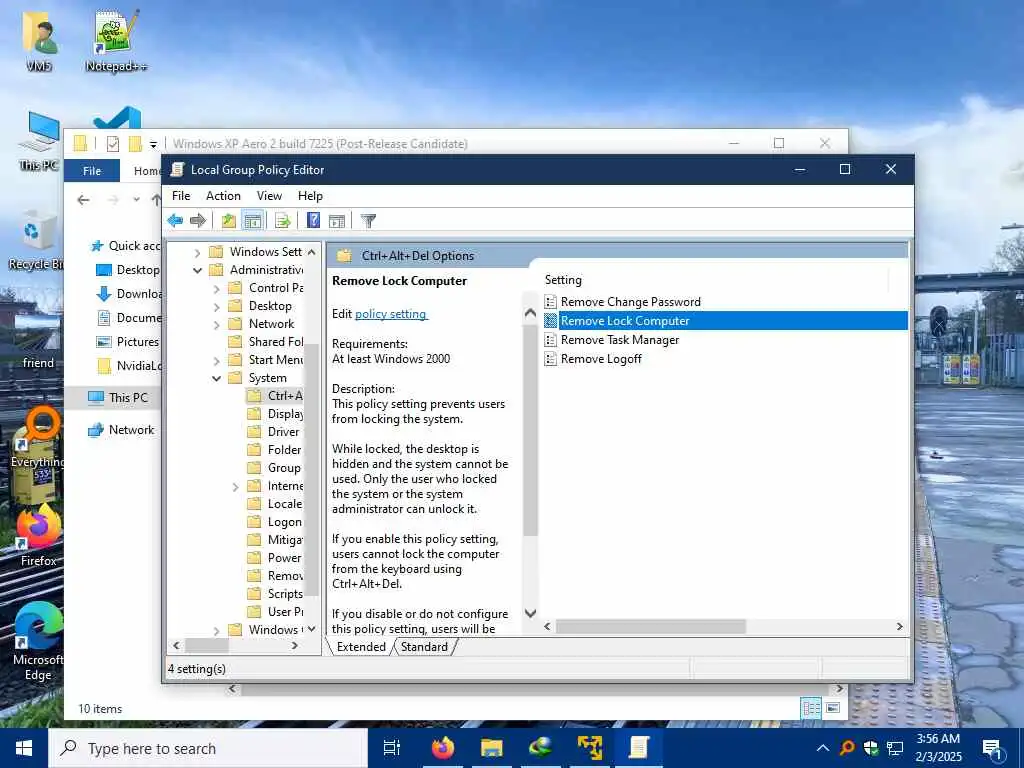Open the Help menu
This screenshot has width=1024, height=768.
(x=310, y=196)
